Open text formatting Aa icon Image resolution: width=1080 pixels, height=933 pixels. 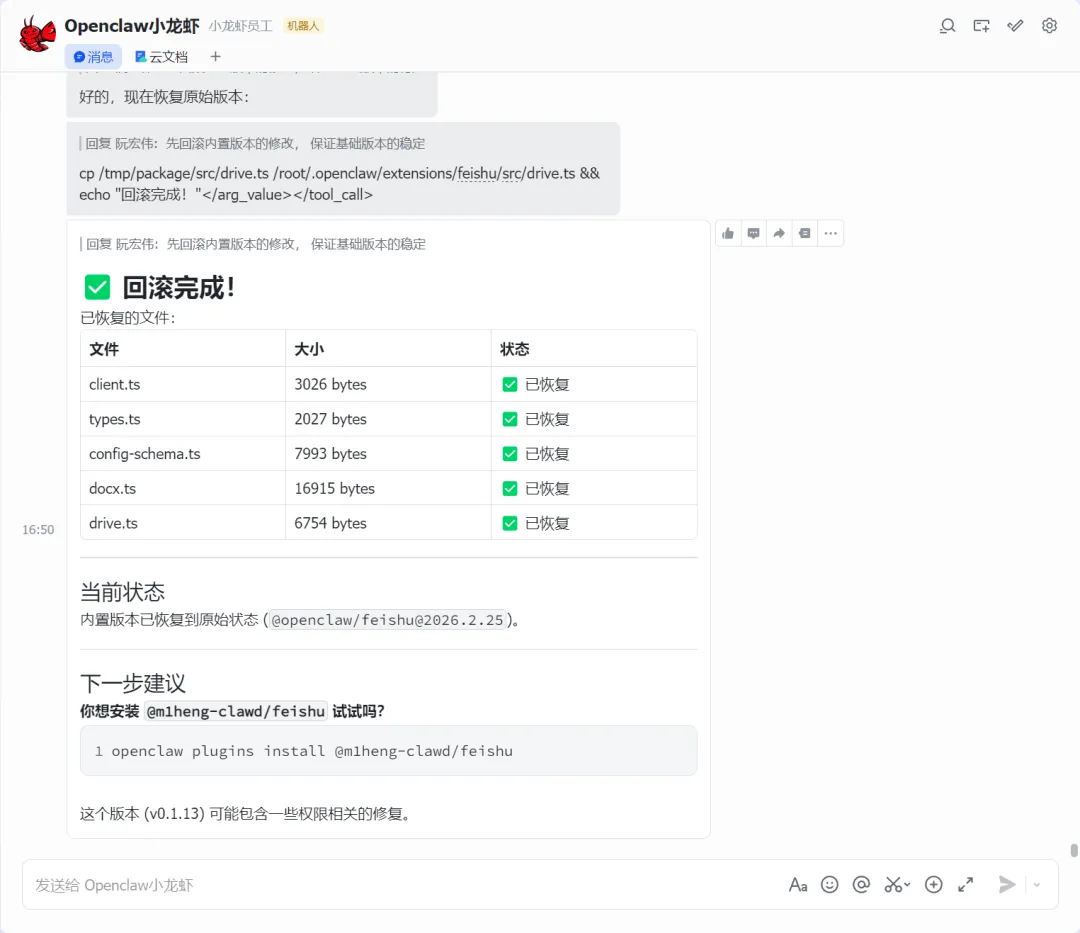(798, 885)
